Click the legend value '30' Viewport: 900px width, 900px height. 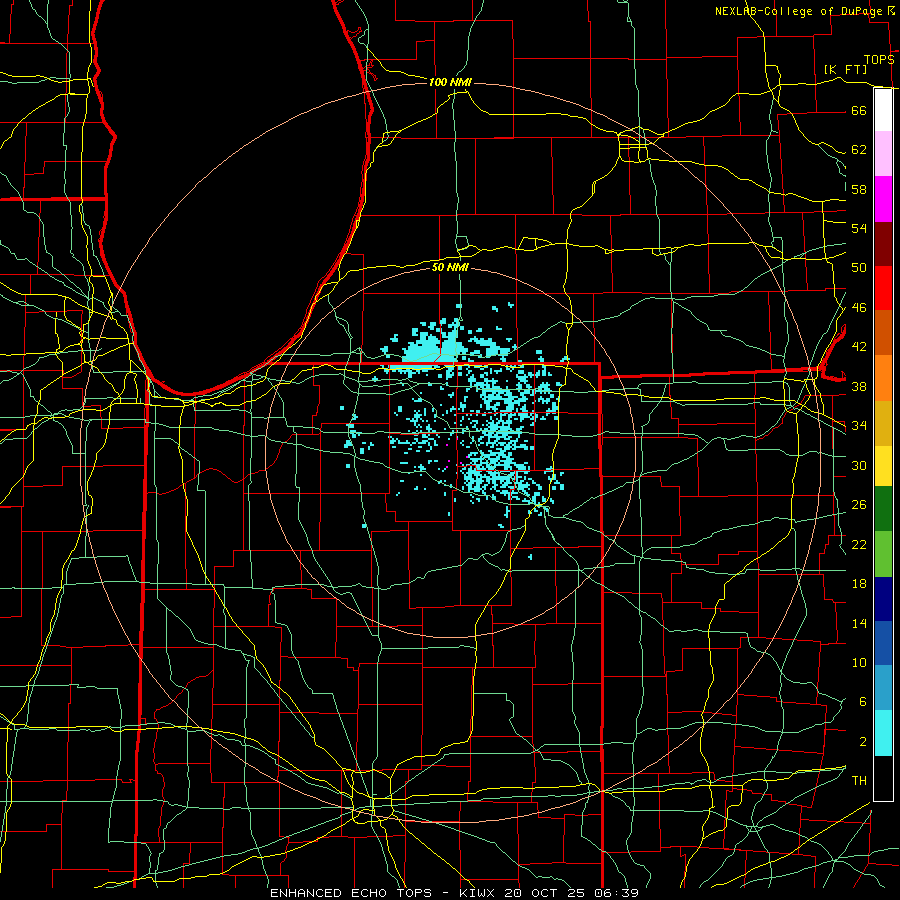[859, 465]
